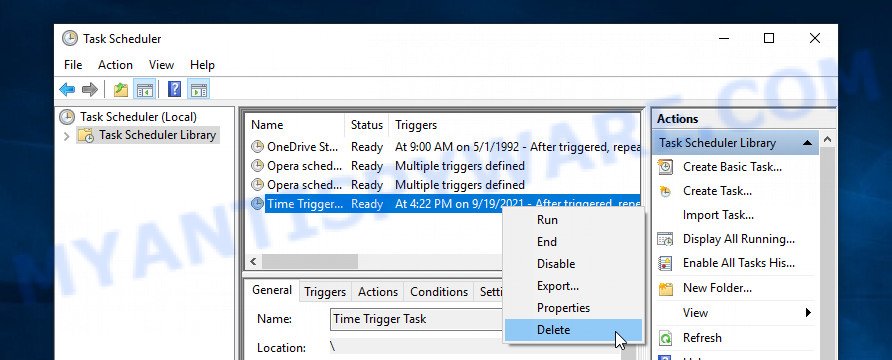Click the task list horizontal scrollbar thumb
892x360 pixels.
coord(309,262)
